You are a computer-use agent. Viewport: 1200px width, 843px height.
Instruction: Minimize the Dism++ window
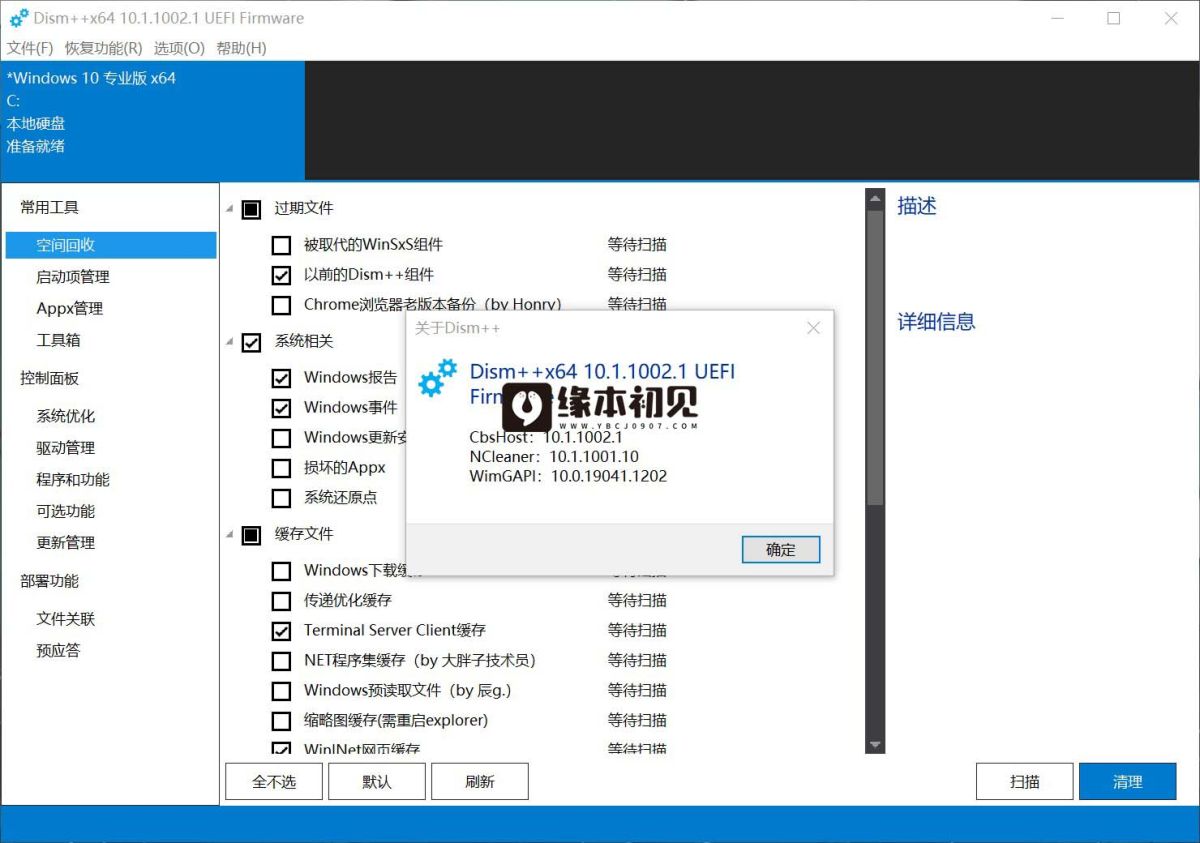(x=1056, y=18)
